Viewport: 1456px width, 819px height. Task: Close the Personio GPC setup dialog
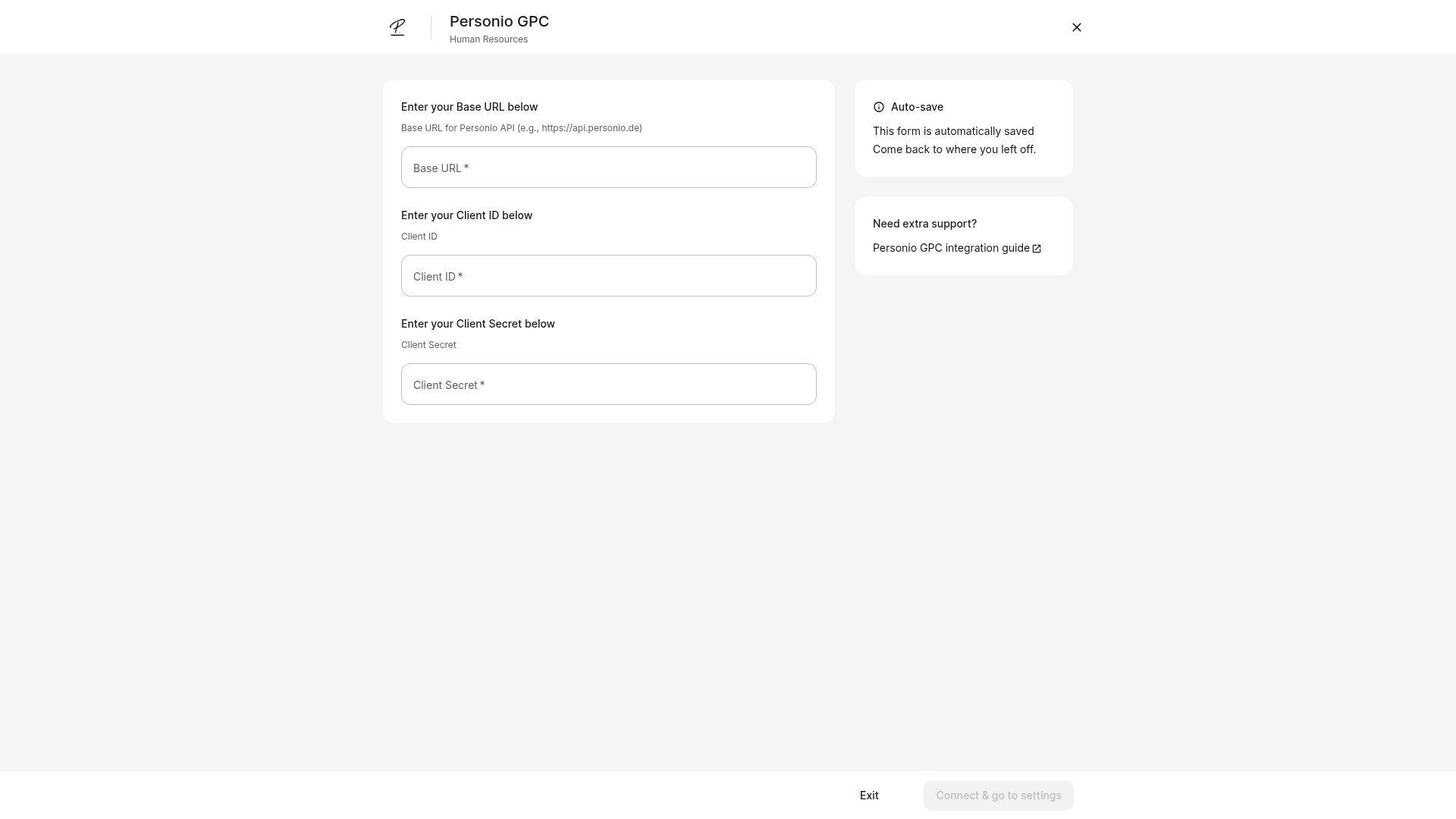(x=1076, y=27)
